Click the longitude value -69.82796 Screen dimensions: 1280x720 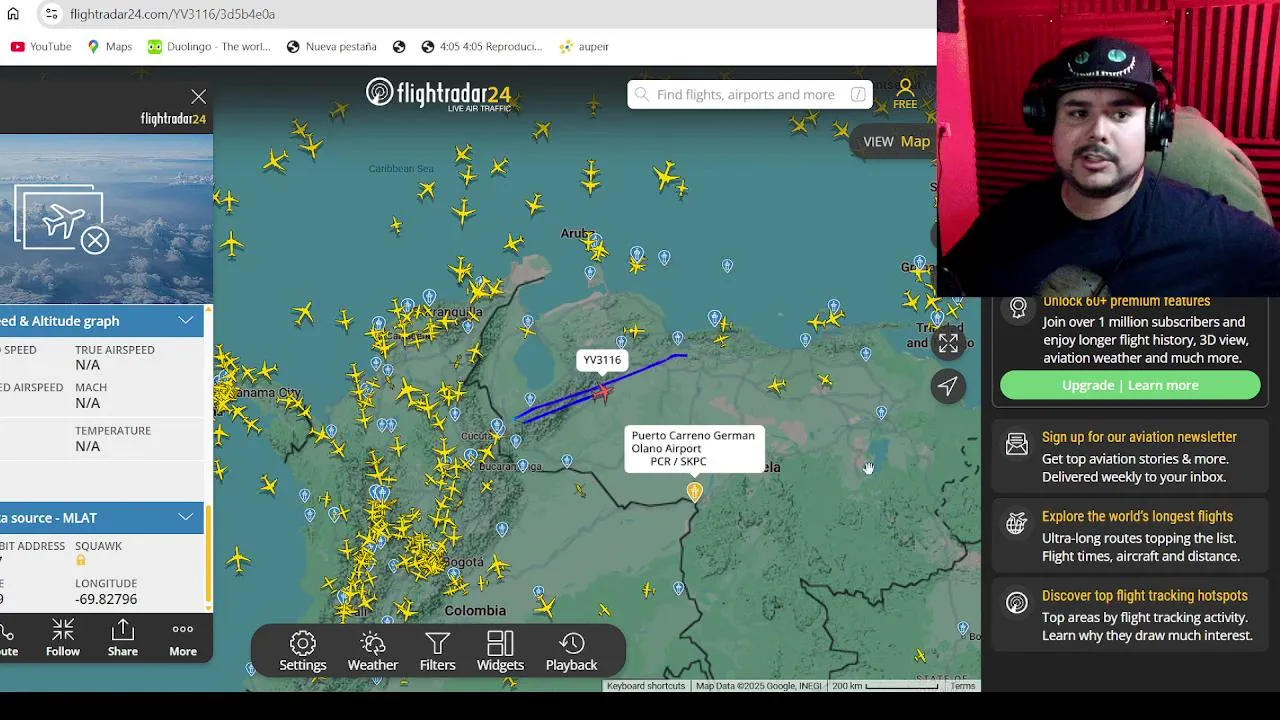click(x=106, y=599)
